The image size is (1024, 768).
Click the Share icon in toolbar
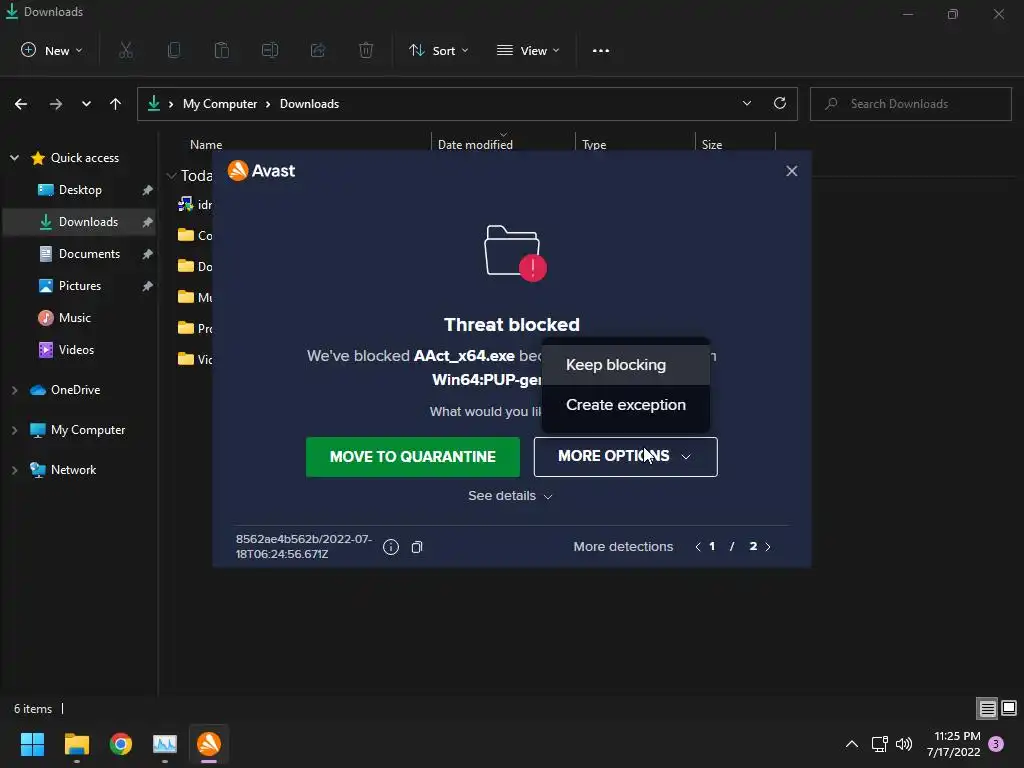pyautogui.click(x=318, y=50)
